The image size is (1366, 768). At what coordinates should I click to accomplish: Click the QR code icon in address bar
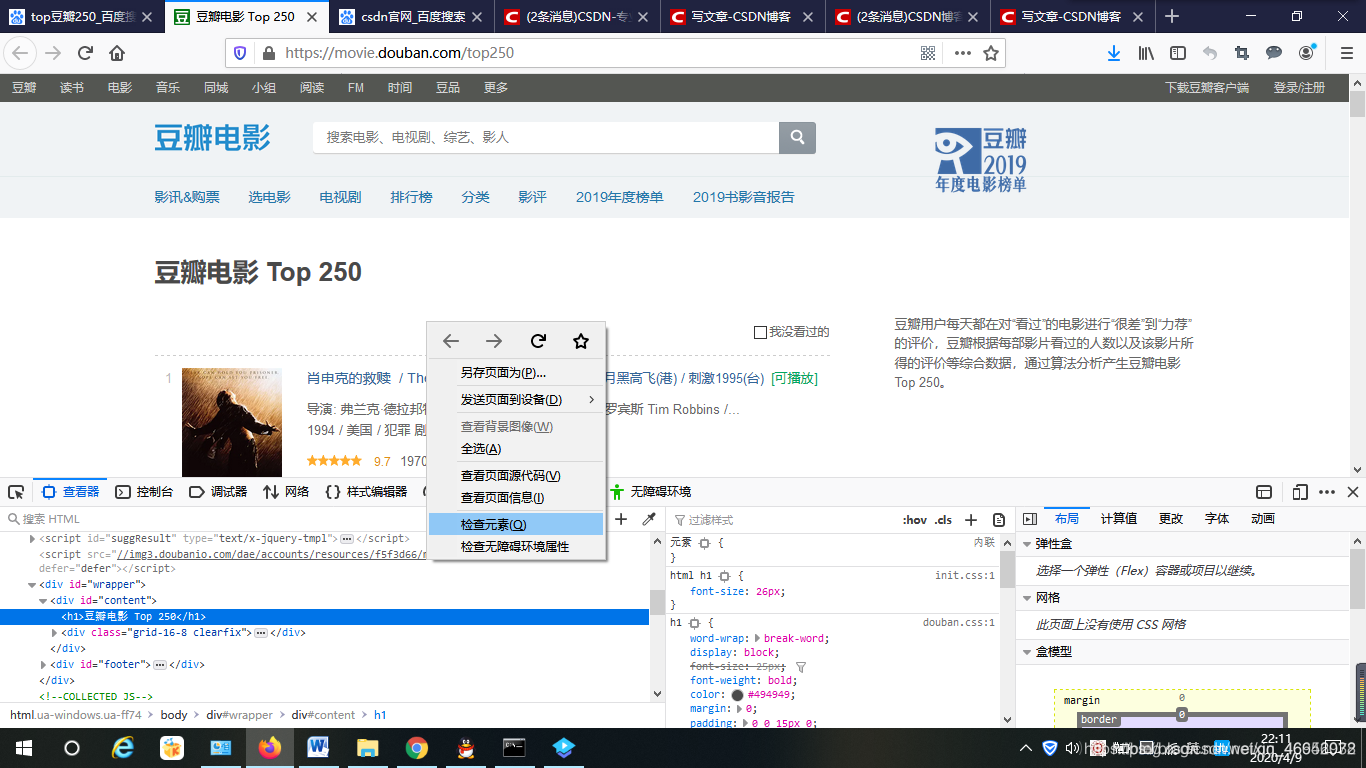coord(928,53)
